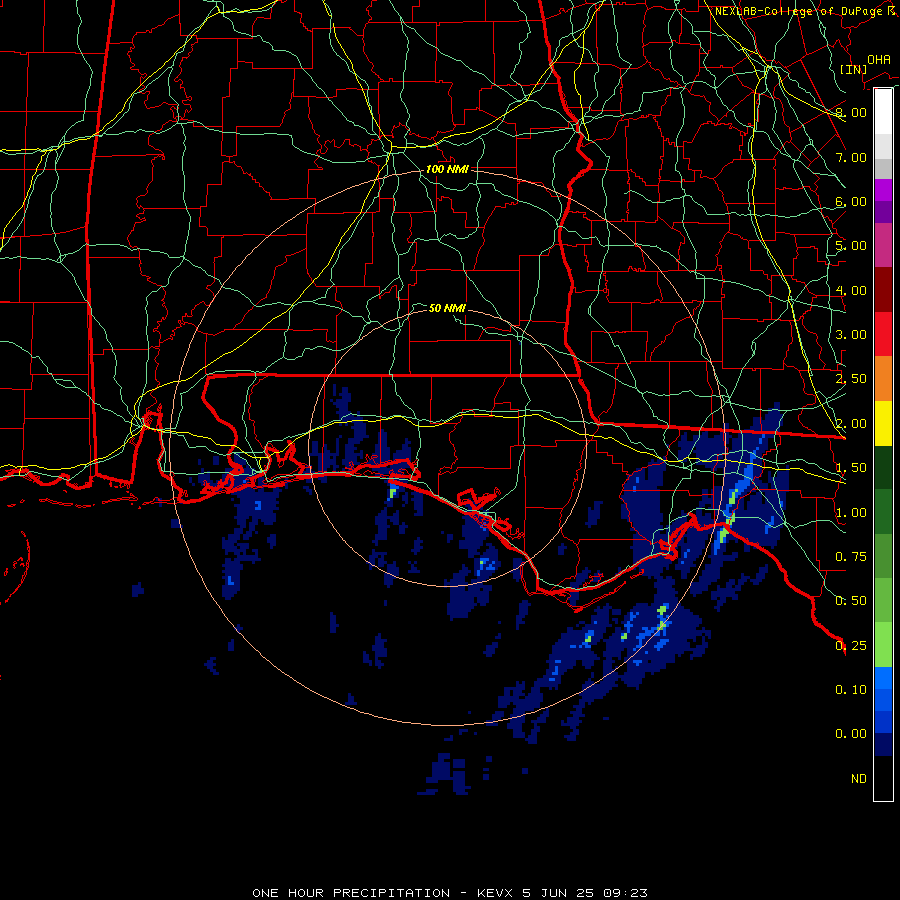Viewport: 900px width, 900px height.
Task: Click the 4.00 legend value
Action: (x=851, y=290)
